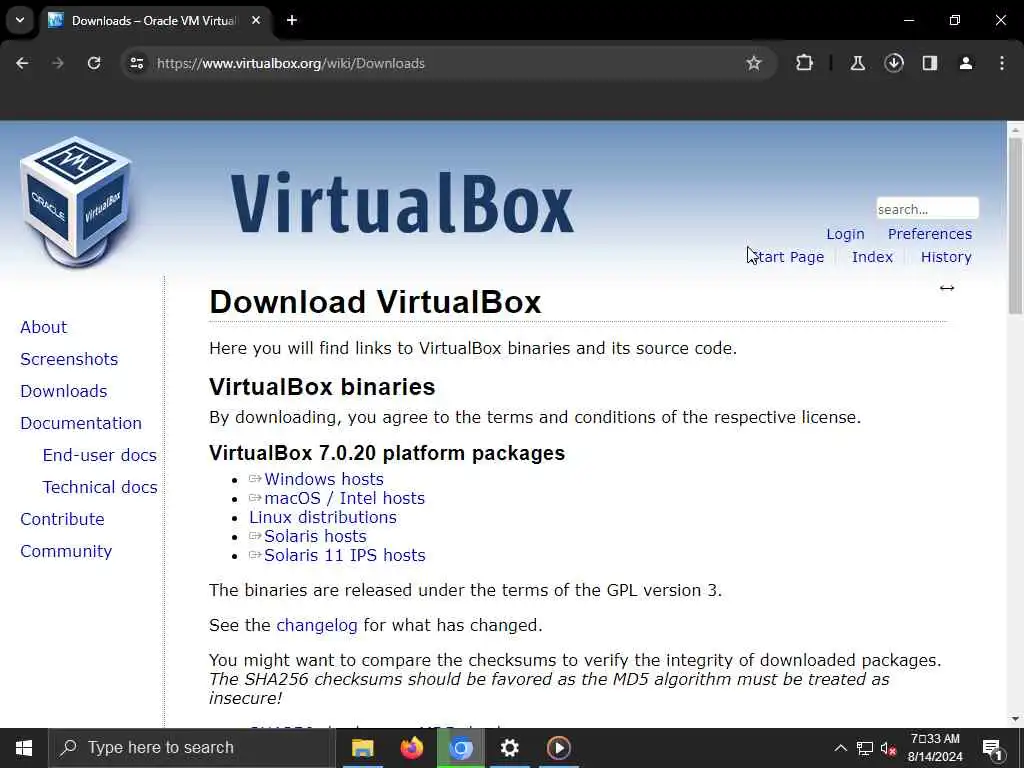Go to the Start Page link
1024x768 pixels.
coord(786,257)
